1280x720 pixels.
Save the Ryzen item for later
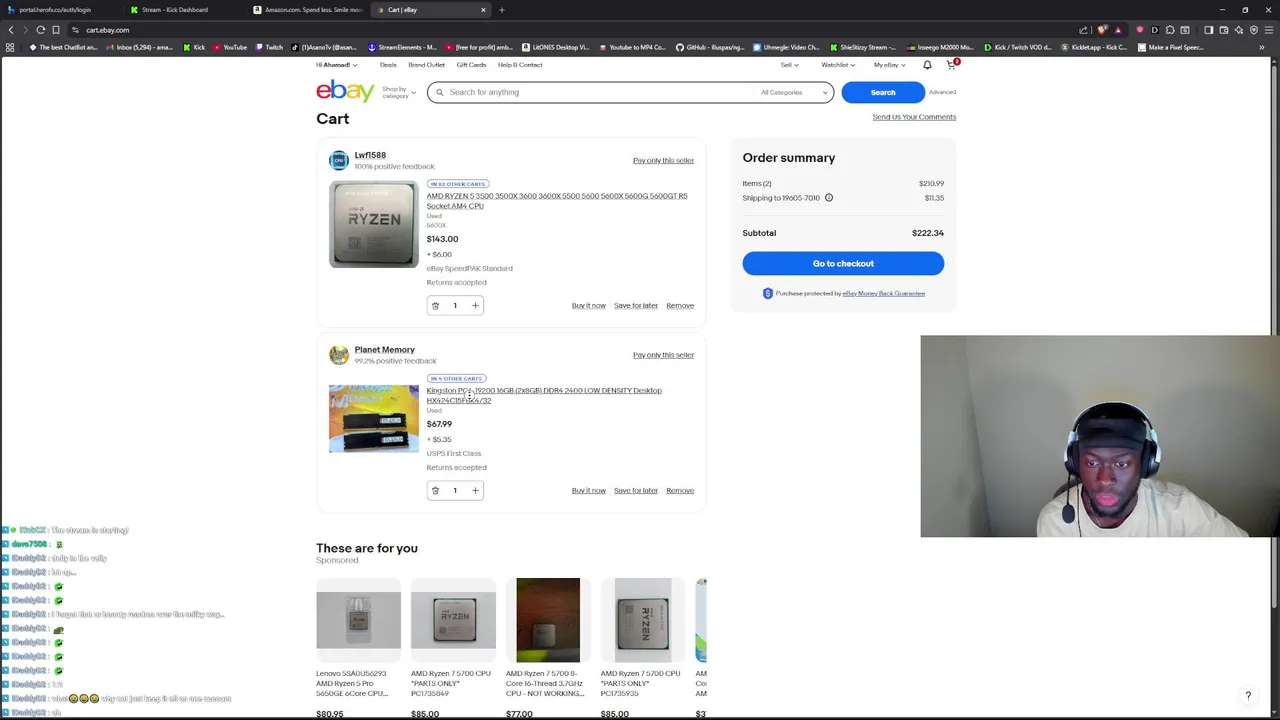tap(636, 305)
